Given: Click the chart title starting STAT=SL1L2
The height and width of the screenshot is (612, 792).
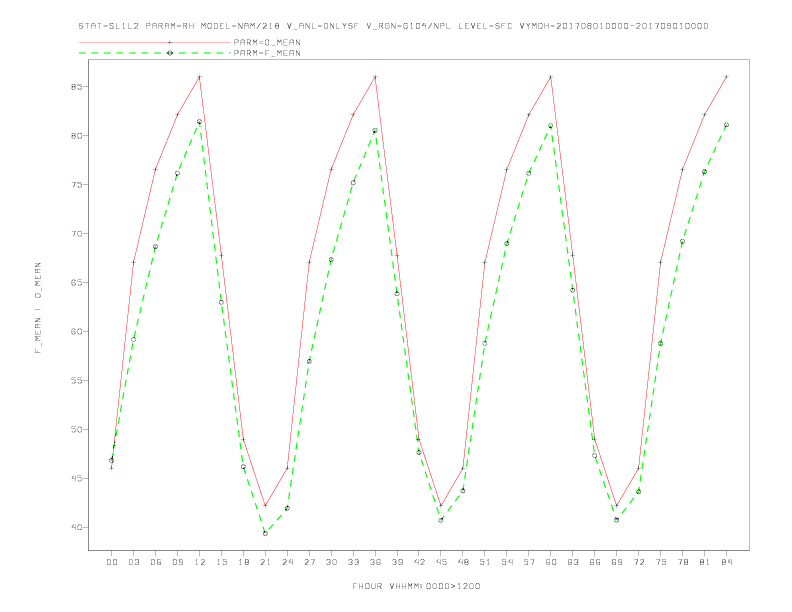Looking at the screenshot, I should (393, 26).
